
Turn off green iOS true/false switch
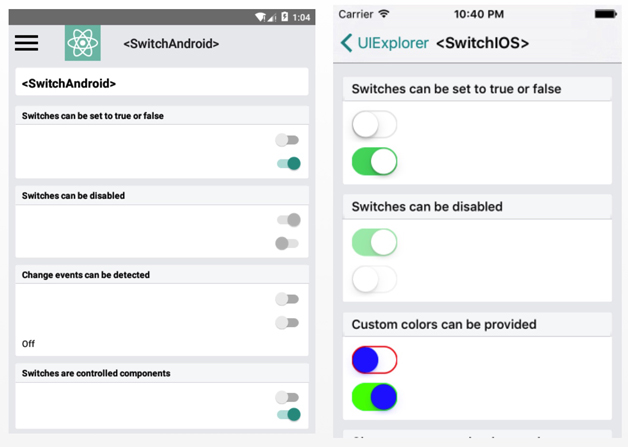tap(374, 161)
